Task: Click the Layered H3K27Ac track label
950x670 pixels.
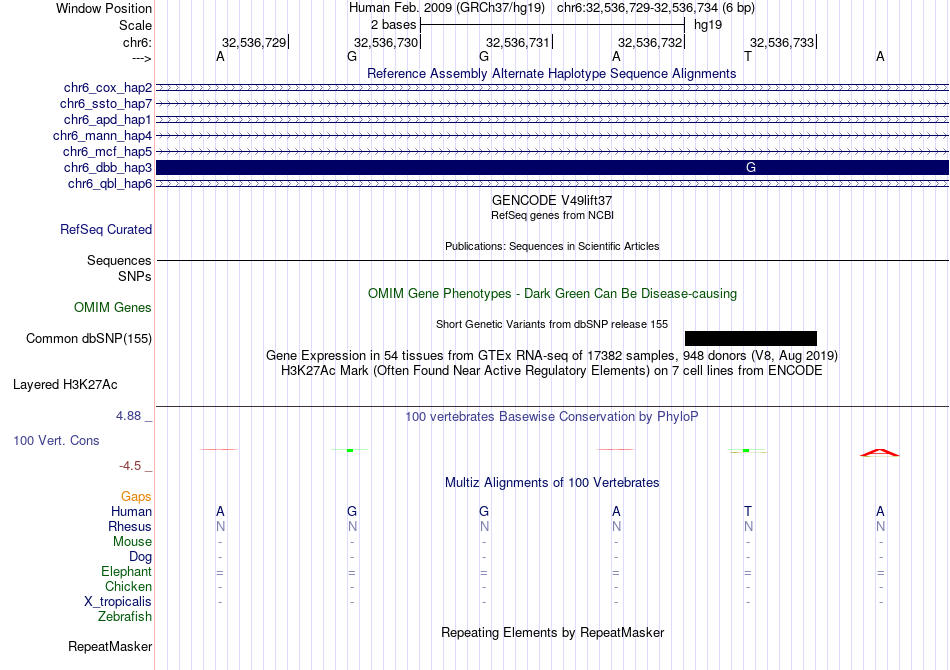Action: click(x=65, y=385)
